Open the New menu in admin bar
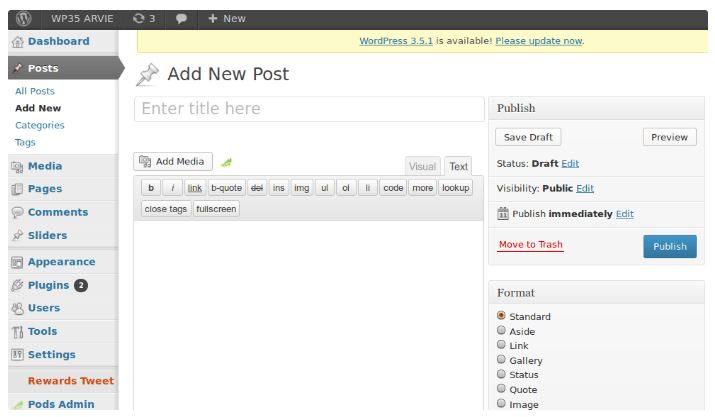The height and width of the screenshot is (417, 715). [227, 18]
